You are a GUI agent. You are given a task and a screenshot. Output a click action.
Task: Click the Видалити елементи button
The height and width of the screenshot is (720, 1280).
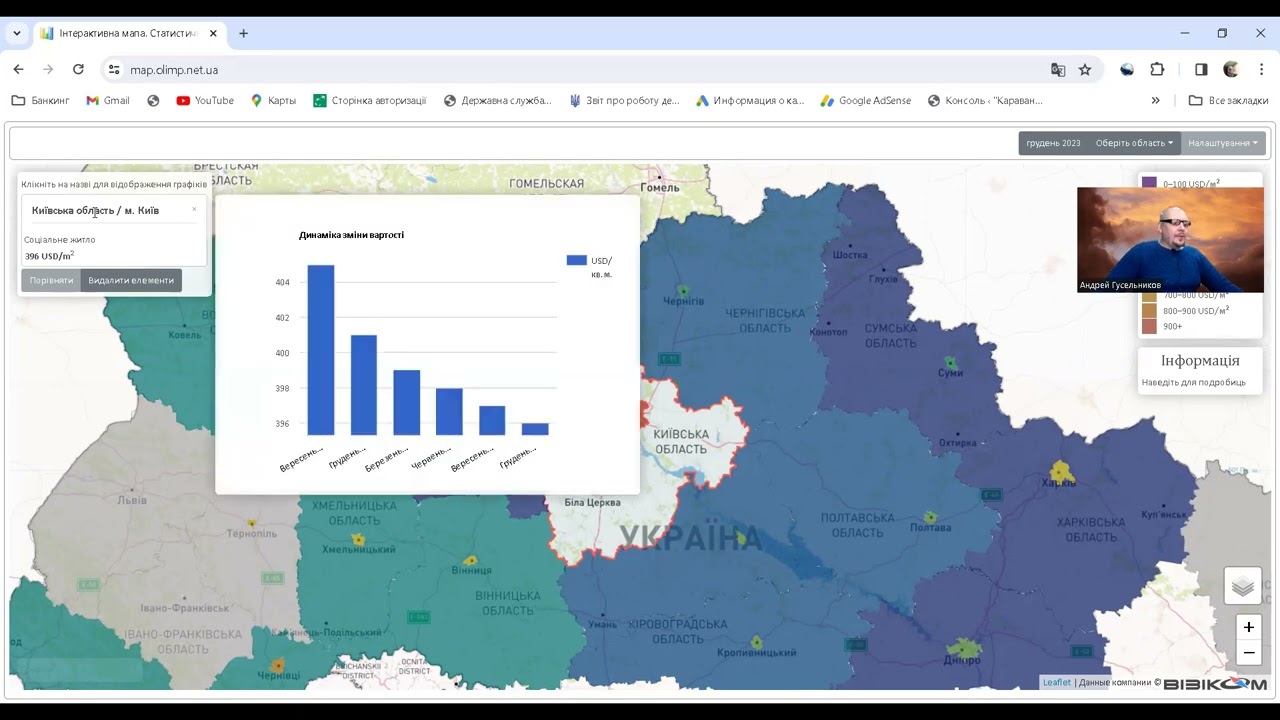point(131,280)
